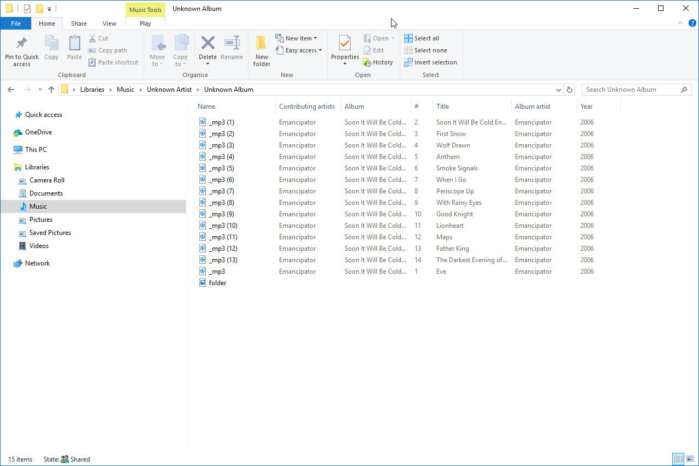The image size is (699, 466).
Task: Select the Pictures library in the sidebar
Action: (41, 219)
